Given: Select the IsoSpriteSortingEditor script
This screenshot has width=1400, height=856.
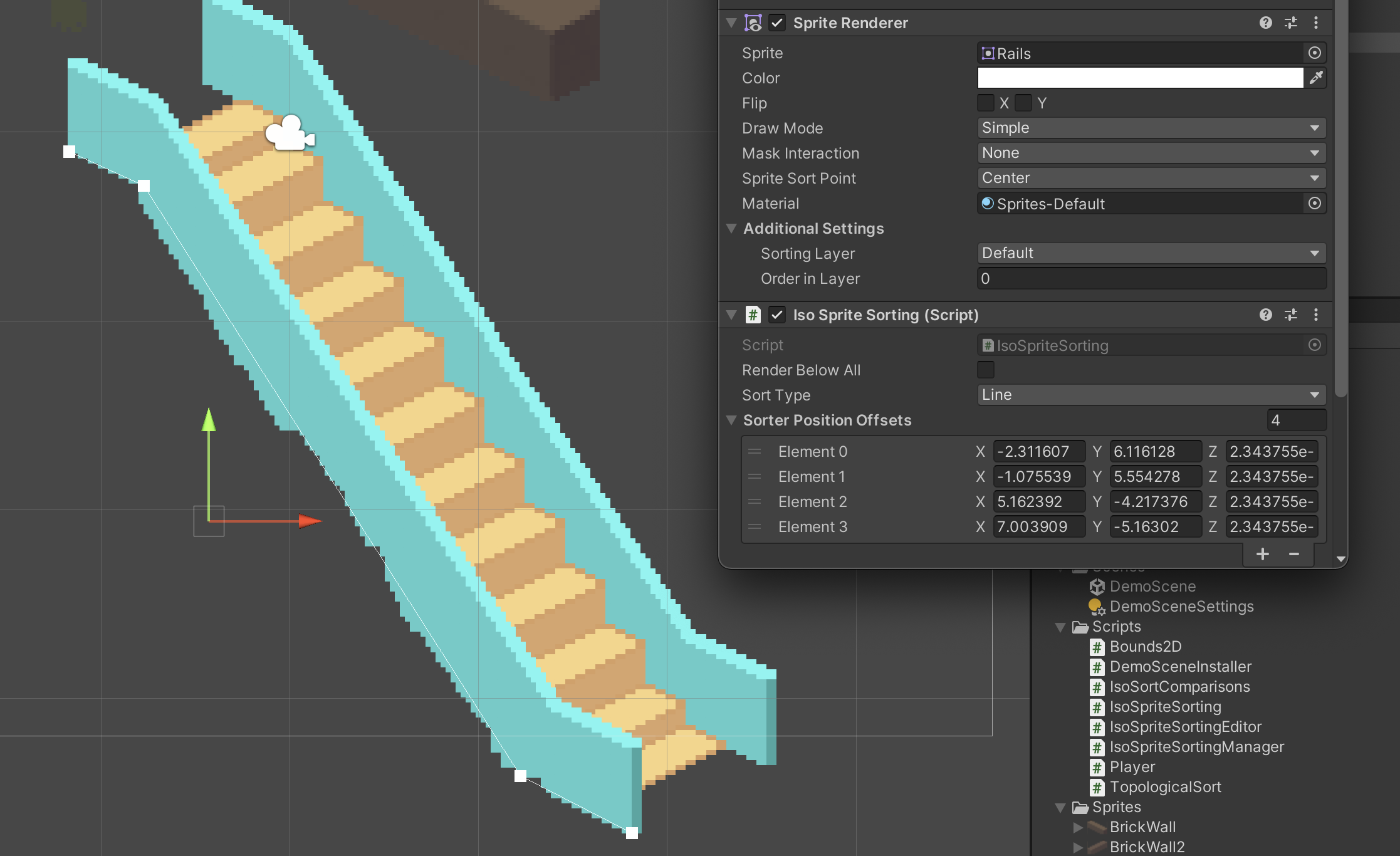Looking at the screenshot, I should [1176, 727].
